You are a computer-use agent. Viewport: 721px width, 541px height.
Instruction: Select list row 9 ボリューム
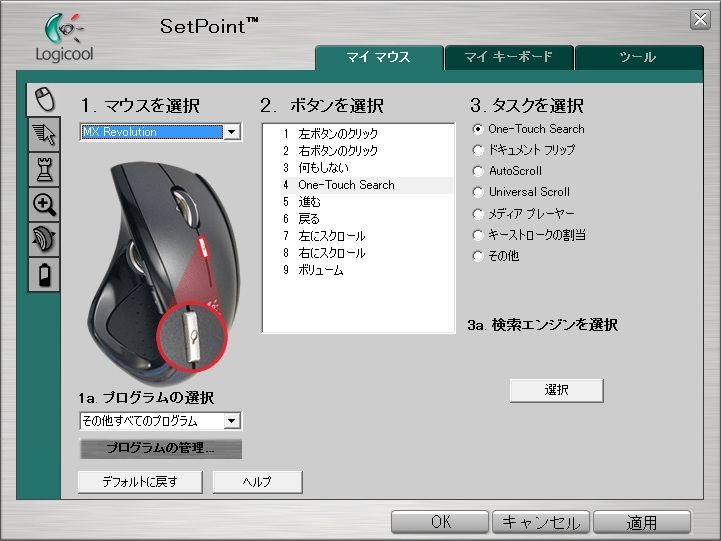(x=367, y=270)
